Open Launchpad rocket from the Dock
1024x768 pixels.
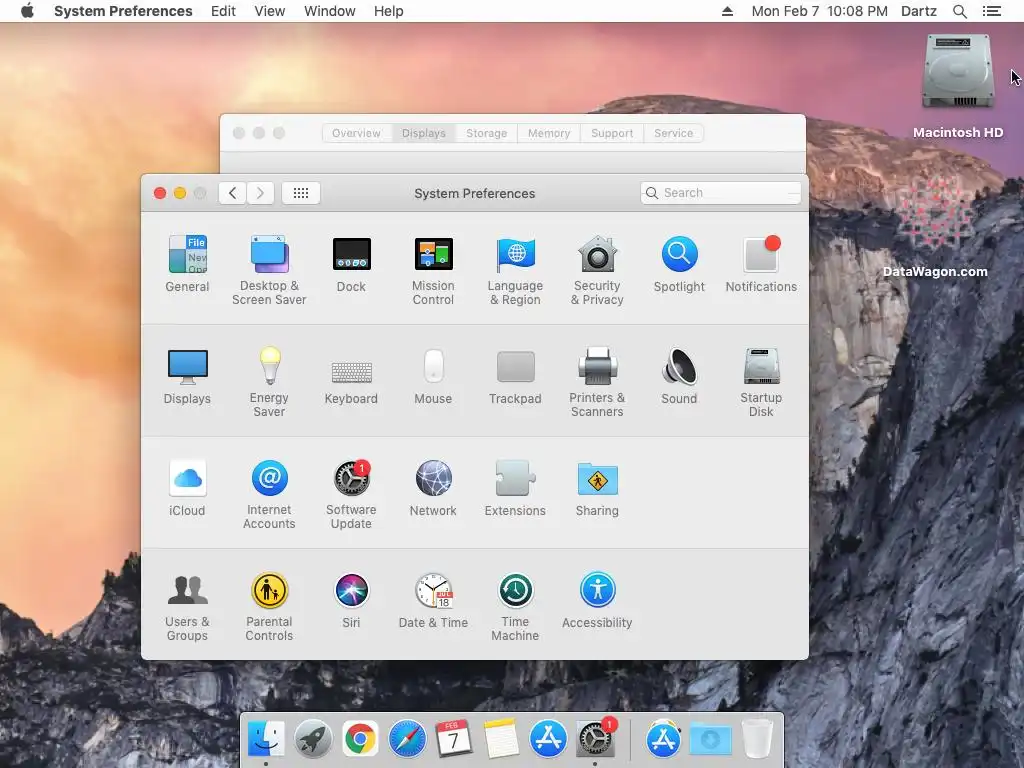[x=313, y=739]
